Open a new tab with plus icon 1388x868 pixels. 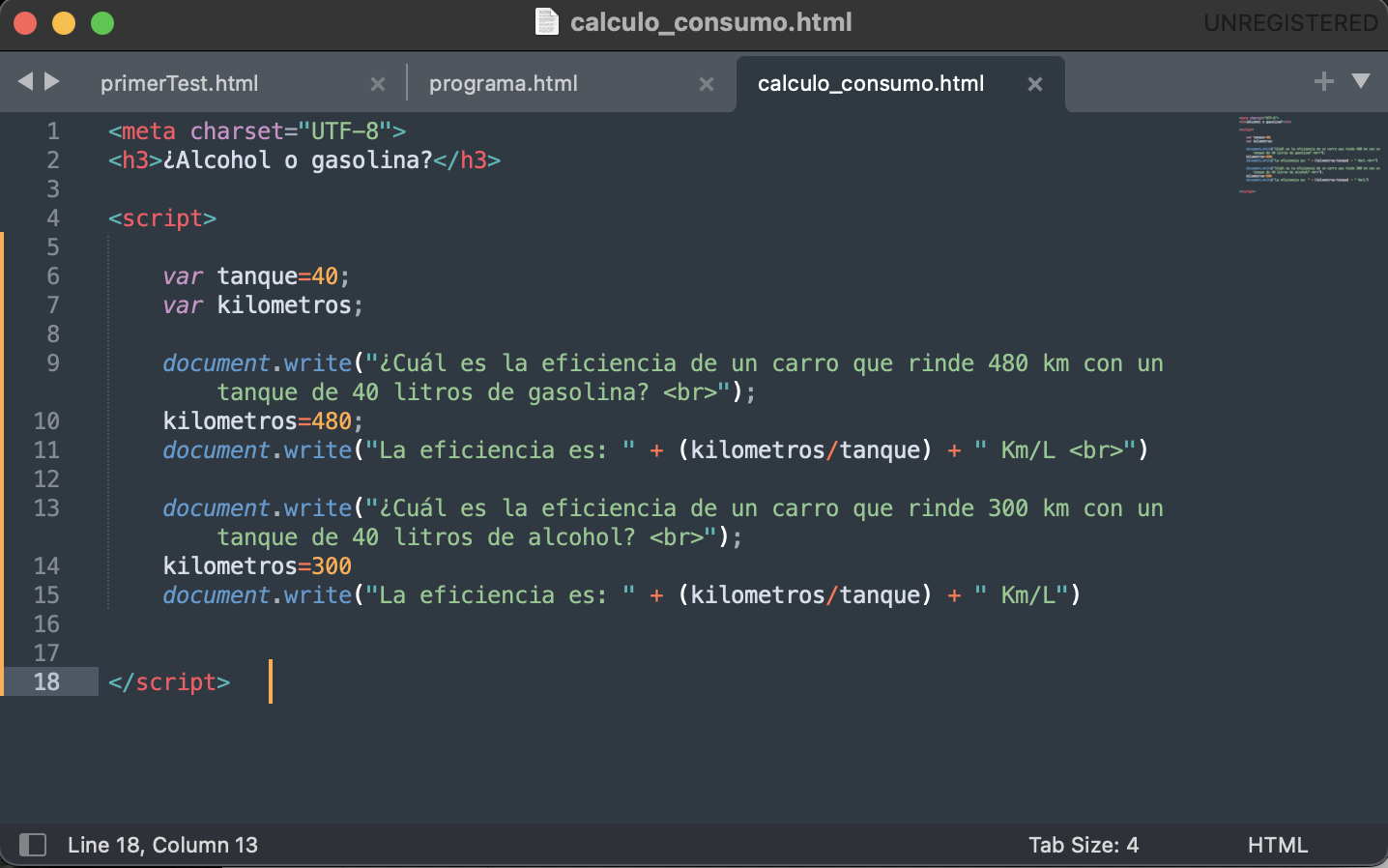pos(1324,81)
